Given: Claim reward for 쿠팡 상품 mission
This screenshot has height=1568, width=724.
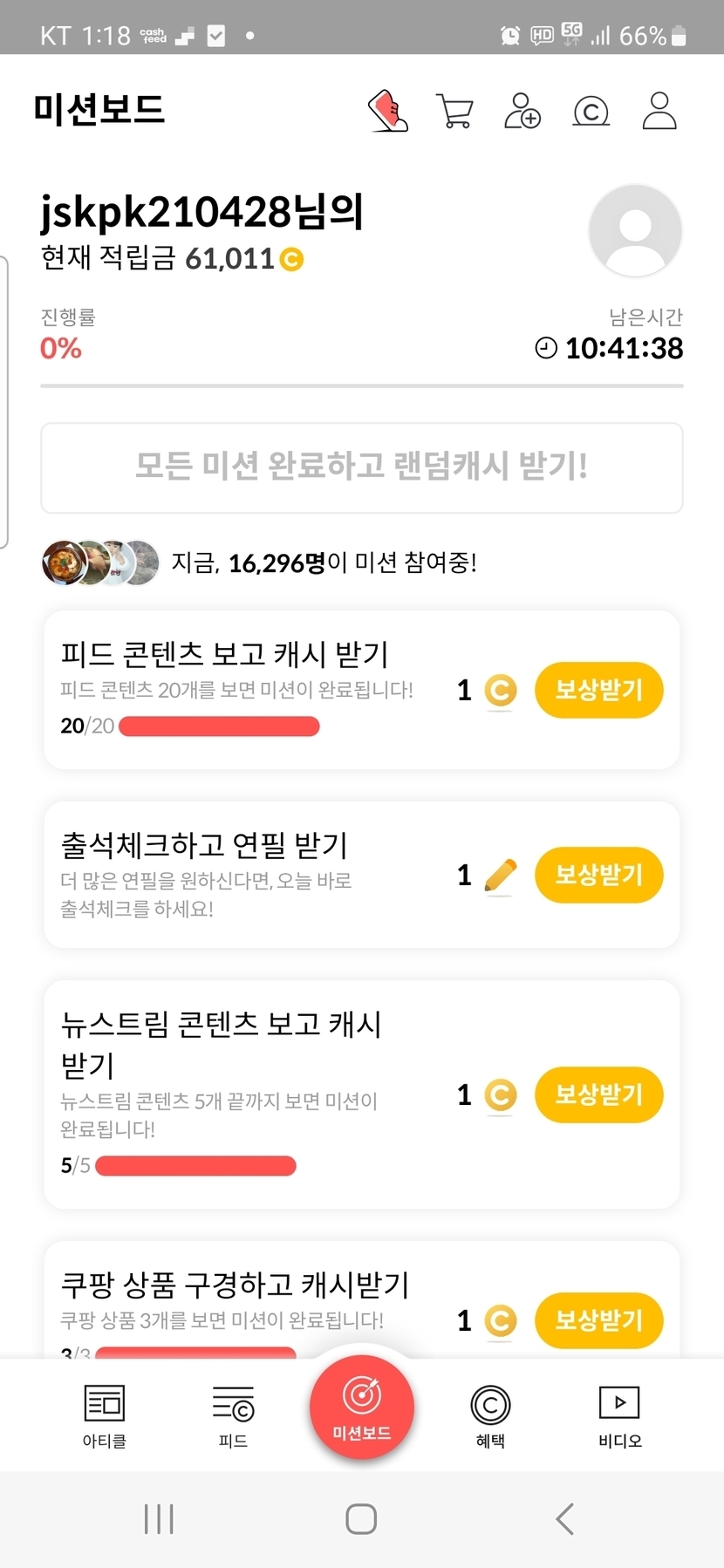Looking at the screenshot, I should 598,1320.
